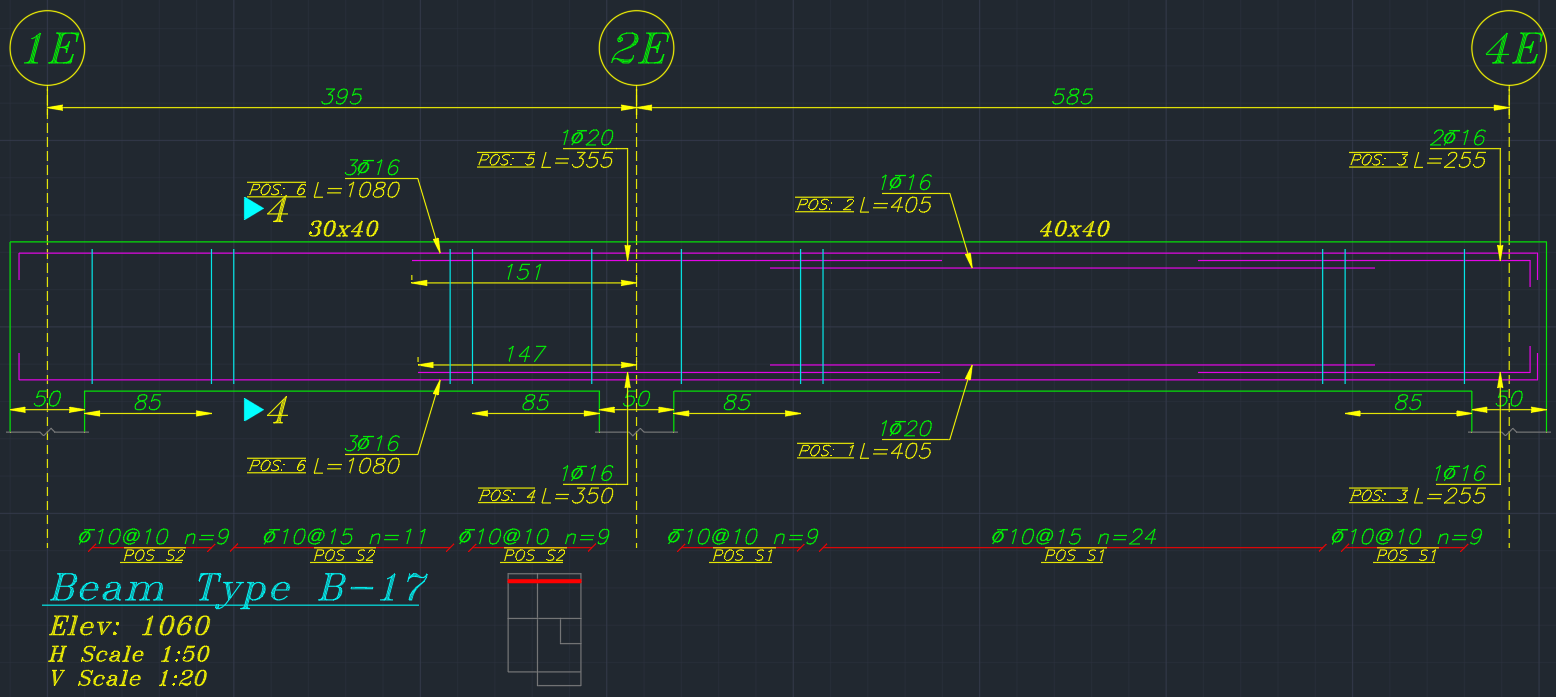This screenshot has width=1556, height=697.
Task: Click the V Scale 1:20 note
Action: pyautogui.click(x=130, y=679)
